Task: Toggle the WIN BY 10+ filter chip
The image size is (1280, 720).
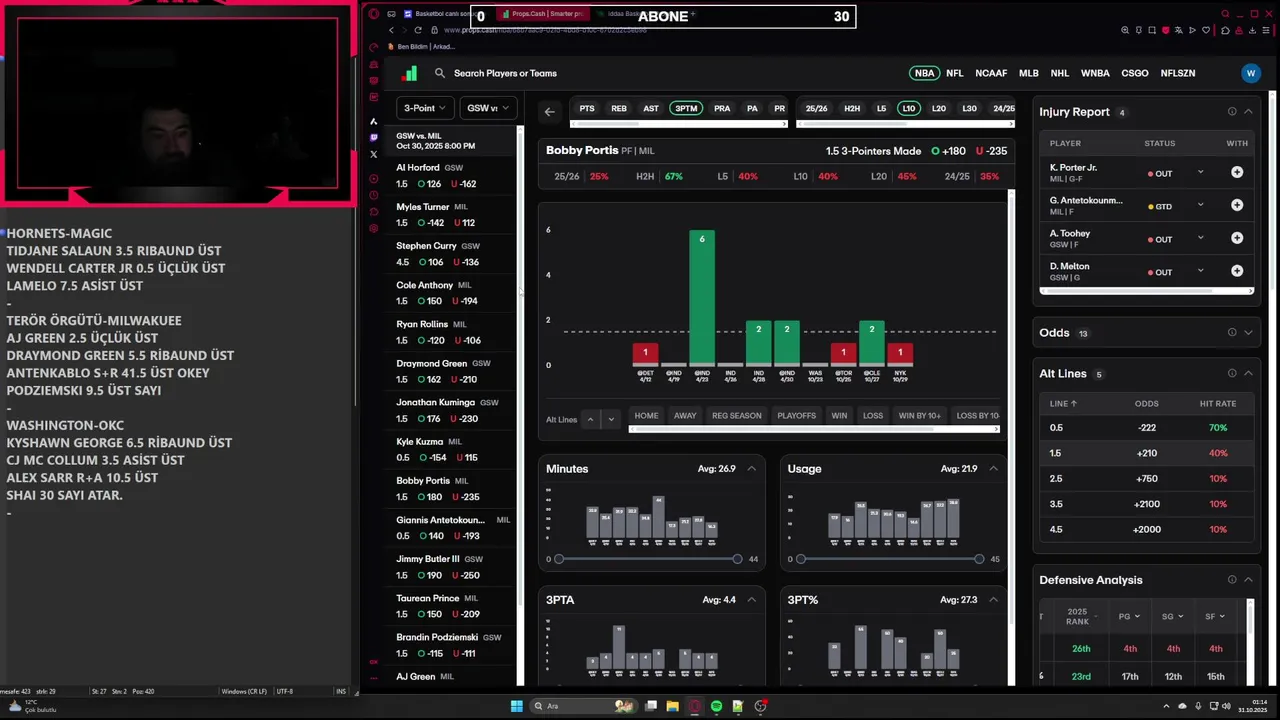Action: (x=920, y=416)
